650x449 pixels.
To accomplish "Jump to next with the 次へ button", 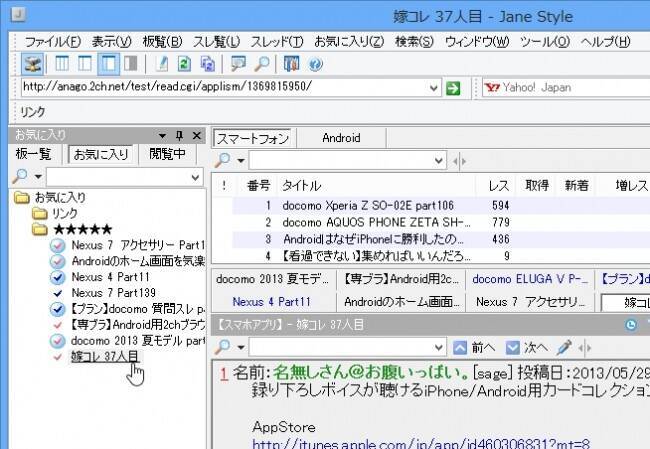I will pos(526,347).
